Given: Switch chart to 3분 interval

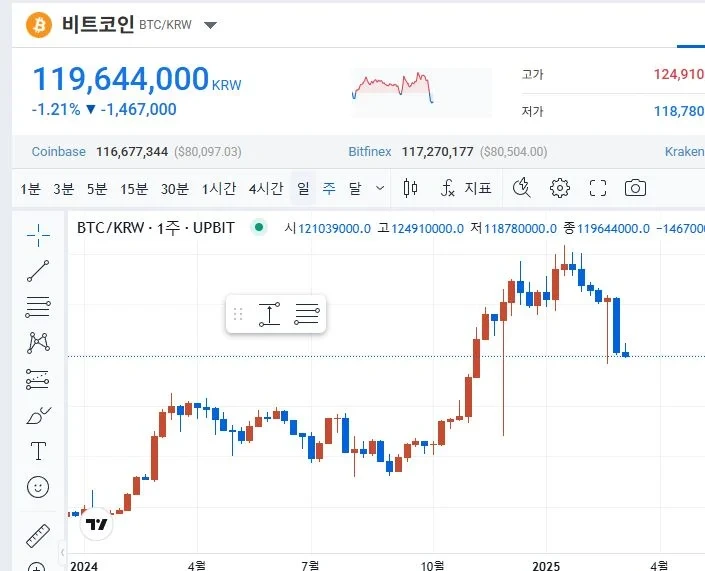Looking at the screenshot, I should coord(63,188).
